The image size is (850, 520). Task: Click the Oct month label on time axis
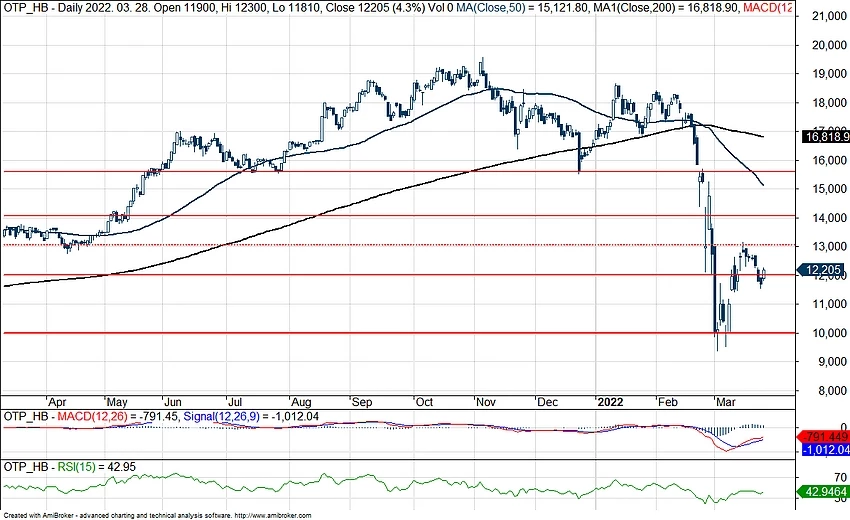(424, 402)
